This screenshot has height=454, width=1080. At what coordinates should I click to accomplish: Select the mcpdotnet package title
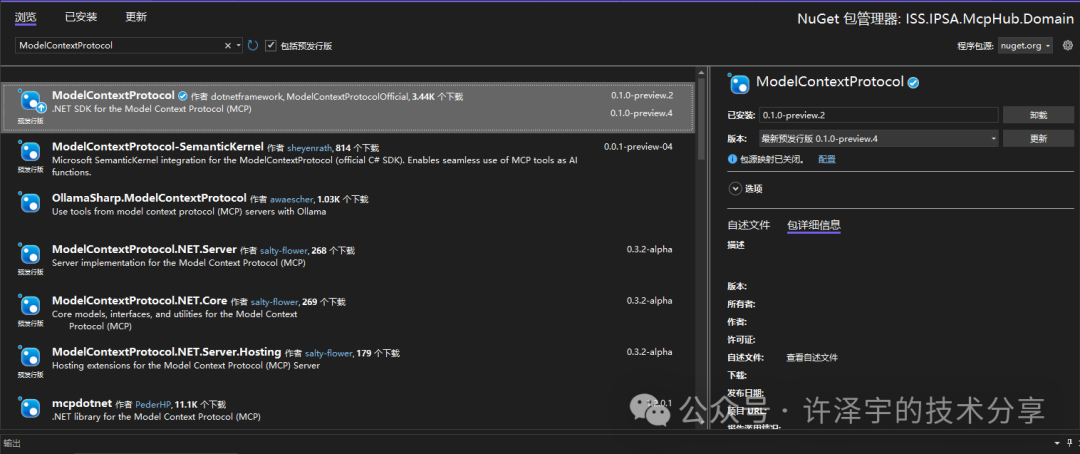pyautogui.click(x=81, y=404)
